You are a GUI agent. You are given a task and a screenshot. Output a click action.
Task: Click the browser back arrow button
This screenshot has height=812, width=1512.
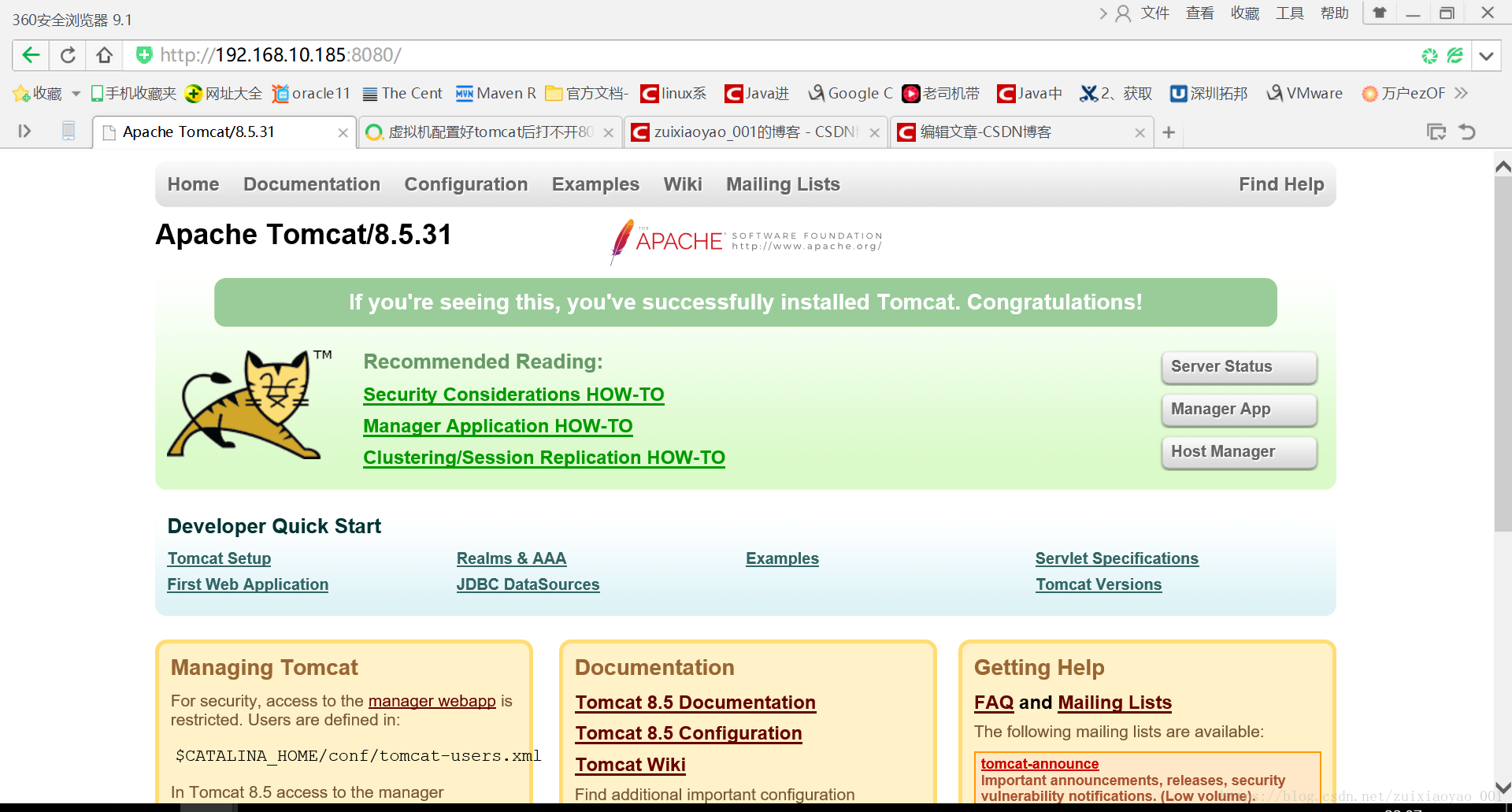(31, 55)
